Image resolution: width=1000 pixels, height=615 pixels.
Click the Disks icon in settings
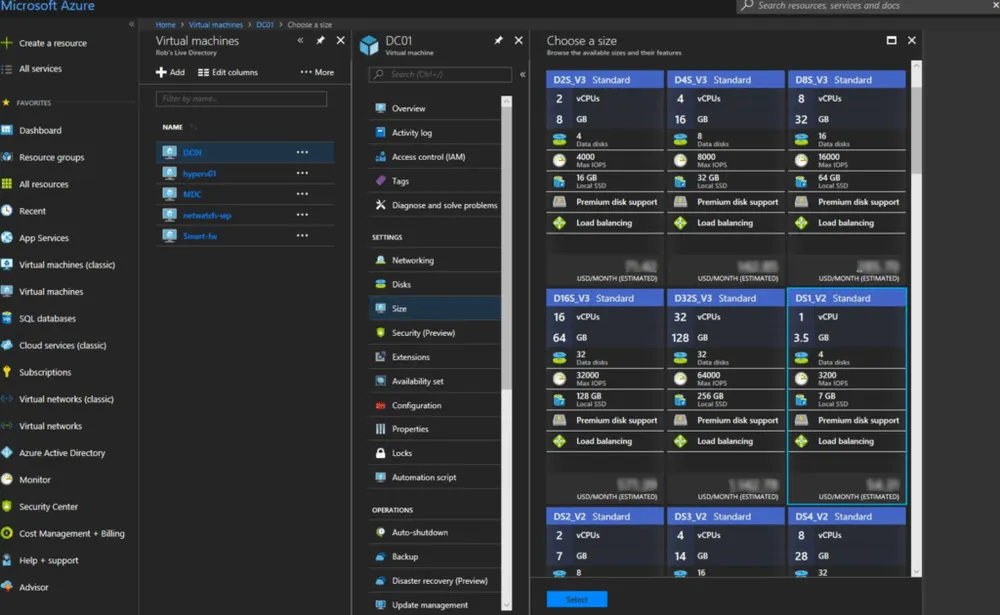(x=381, y=284)
